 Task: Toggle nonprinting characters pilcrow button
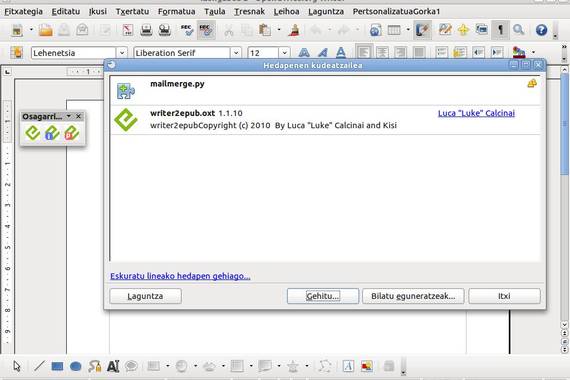tap(500, 30)
